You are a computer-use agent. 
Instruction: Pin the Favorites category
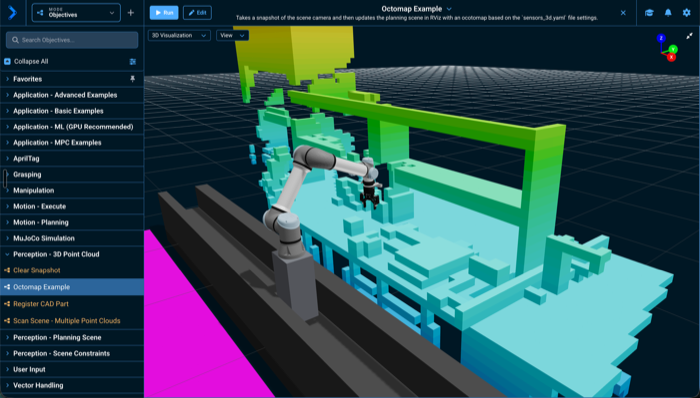[x=133, y=79]
